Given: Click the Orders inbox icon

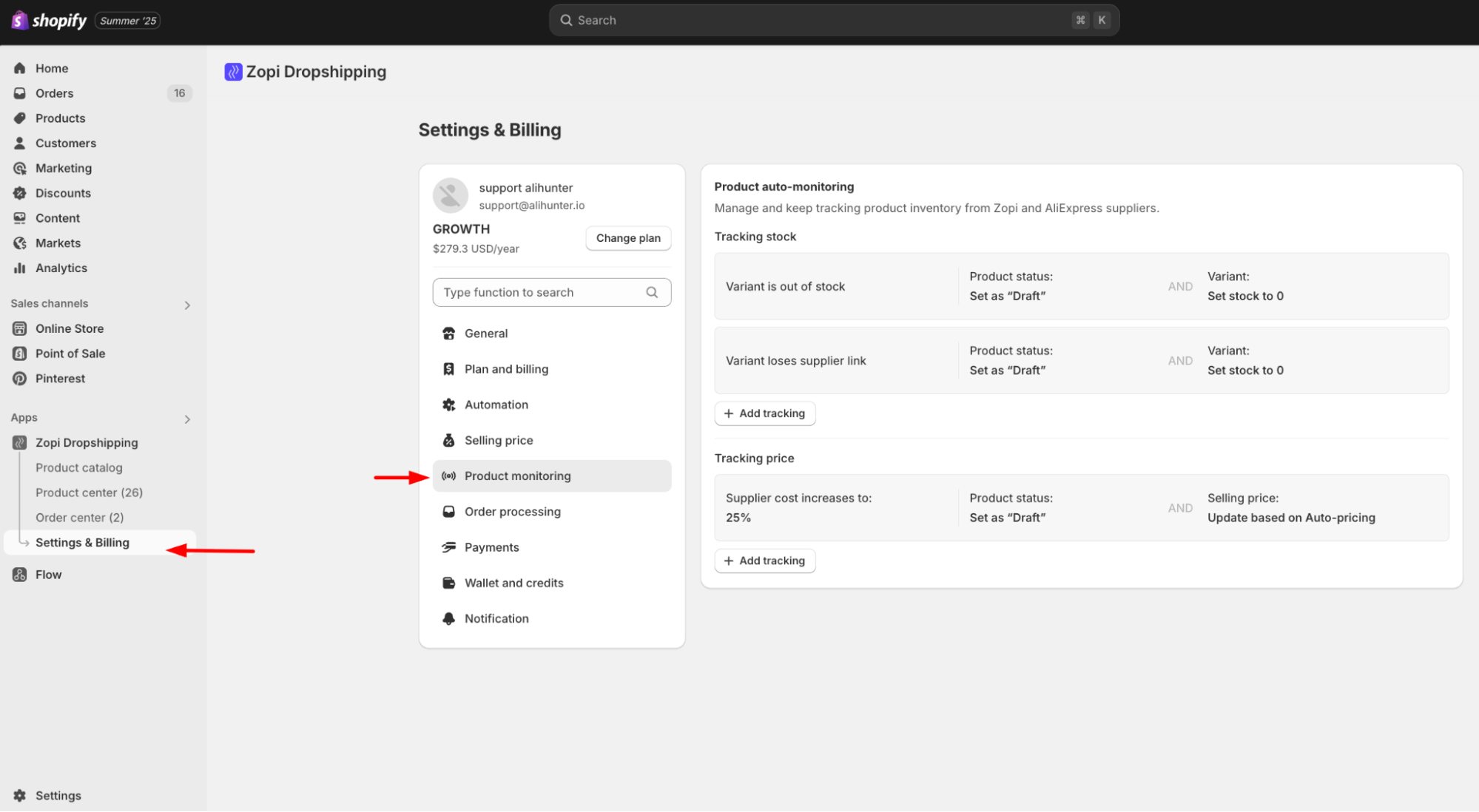Looking at the screenshot, I should 20,93.
